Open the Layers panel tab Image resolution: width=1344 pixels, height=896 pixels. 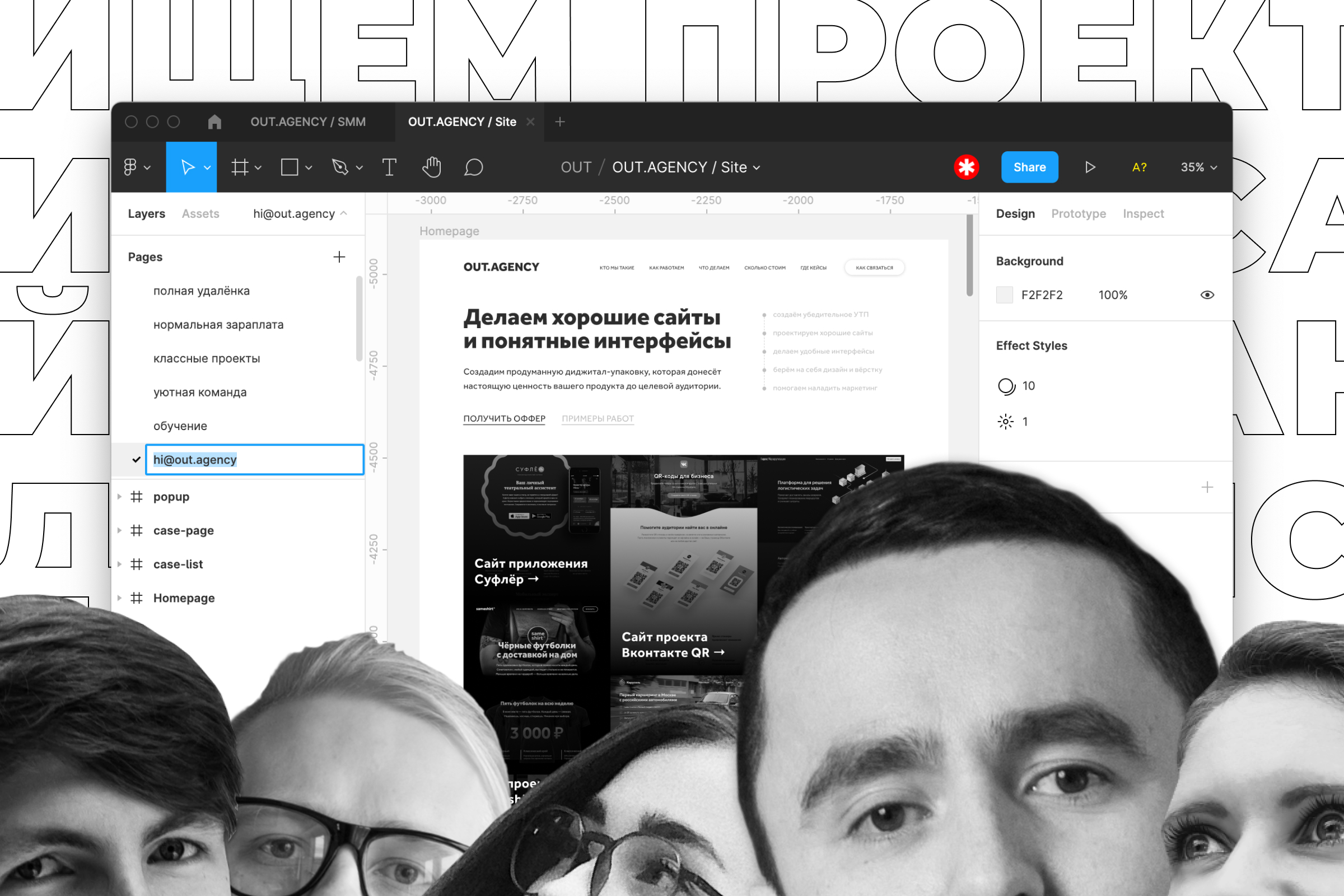point(146,214)
